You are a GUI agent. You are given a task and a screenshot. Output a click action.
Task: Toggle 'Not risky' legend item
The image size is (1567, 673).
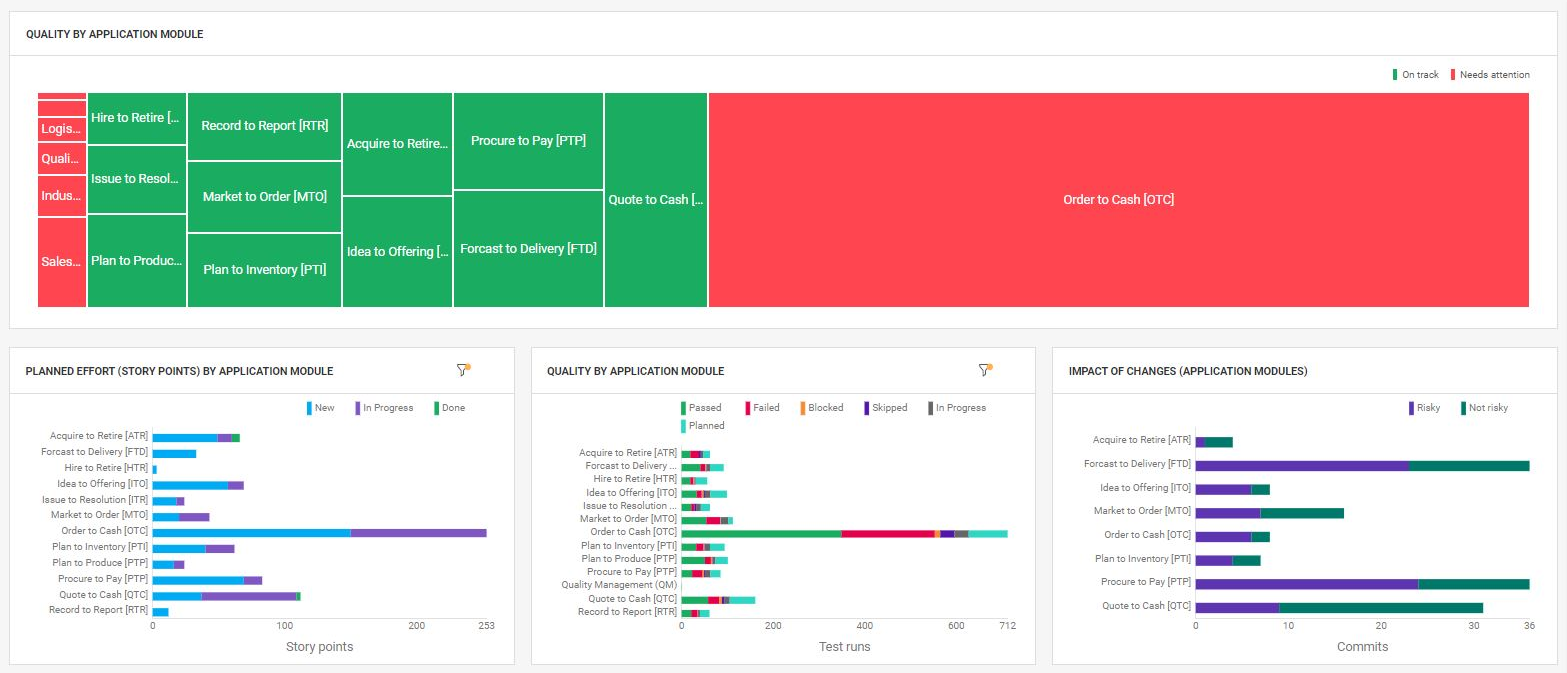pos(1487,408)
